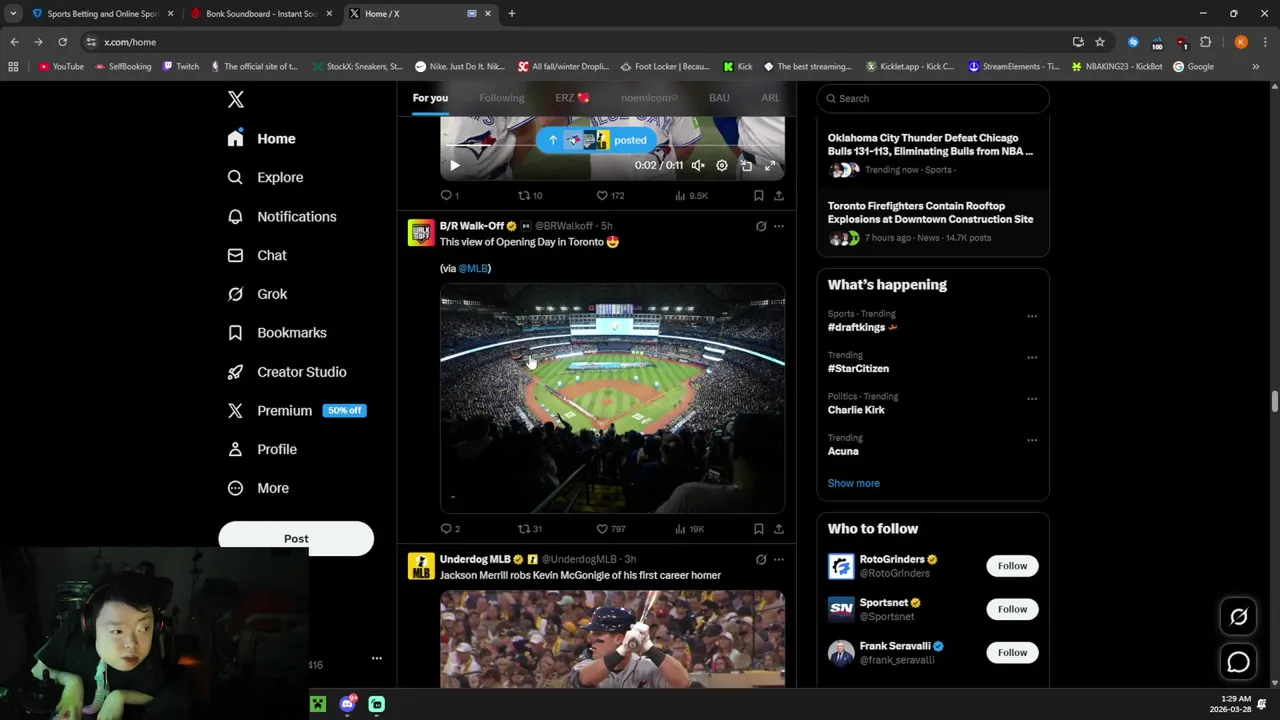Image resolution: width=1280 pixels, height=720 pixels.
Task: Open Creator Studio
Action: point(288,372)
